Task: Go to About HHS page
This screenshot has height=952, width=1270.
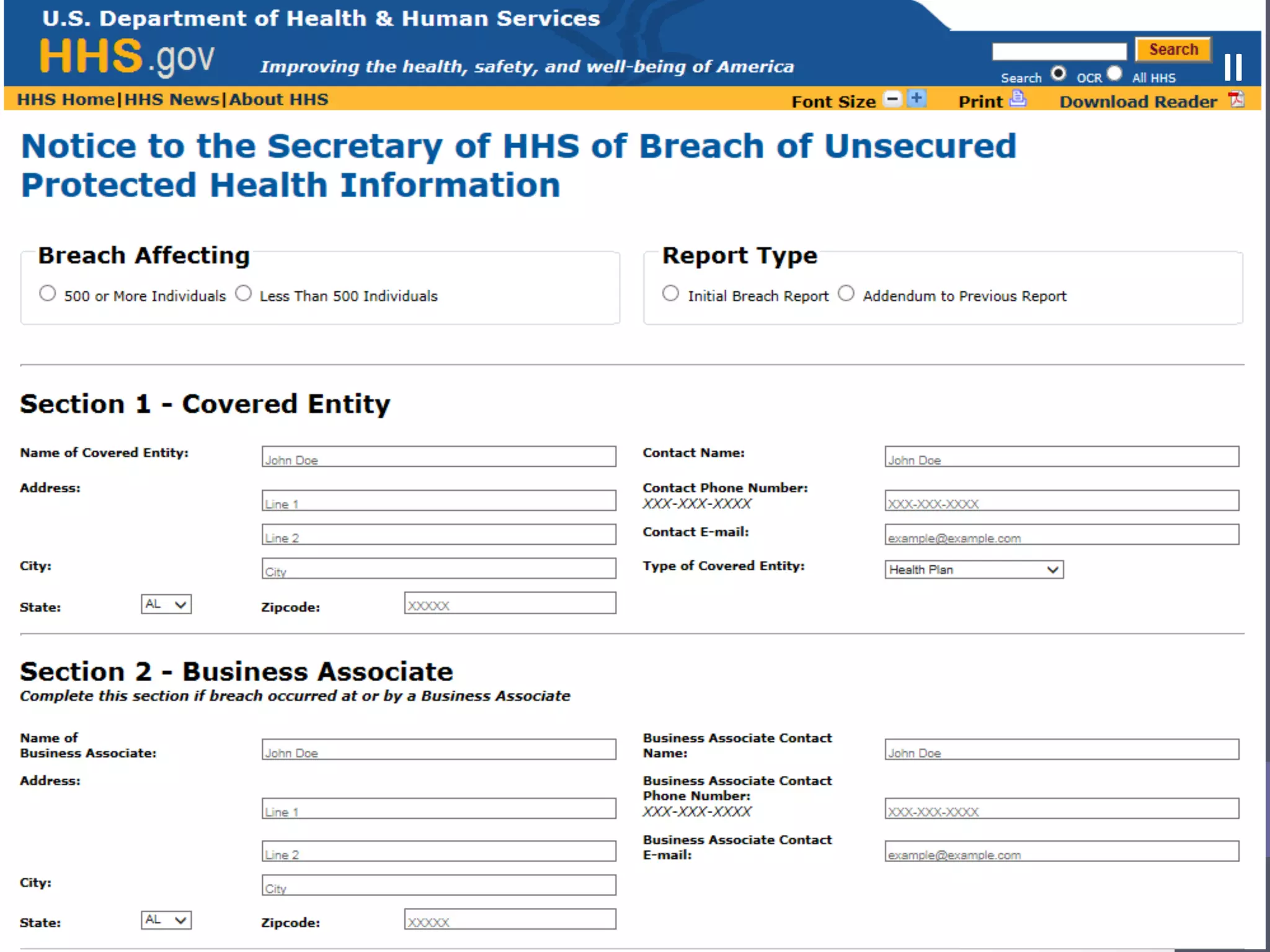Action: click(279, 100)
